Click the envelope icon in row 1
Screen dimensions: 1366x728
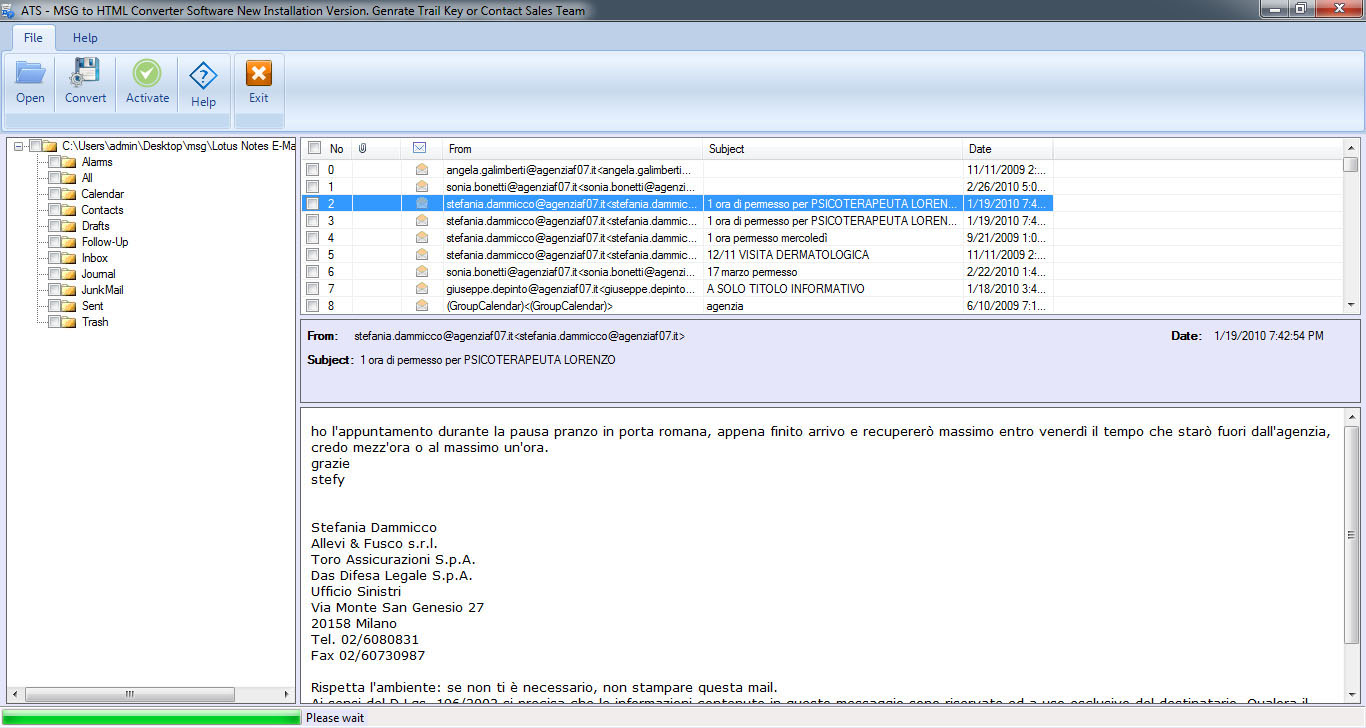421,186
